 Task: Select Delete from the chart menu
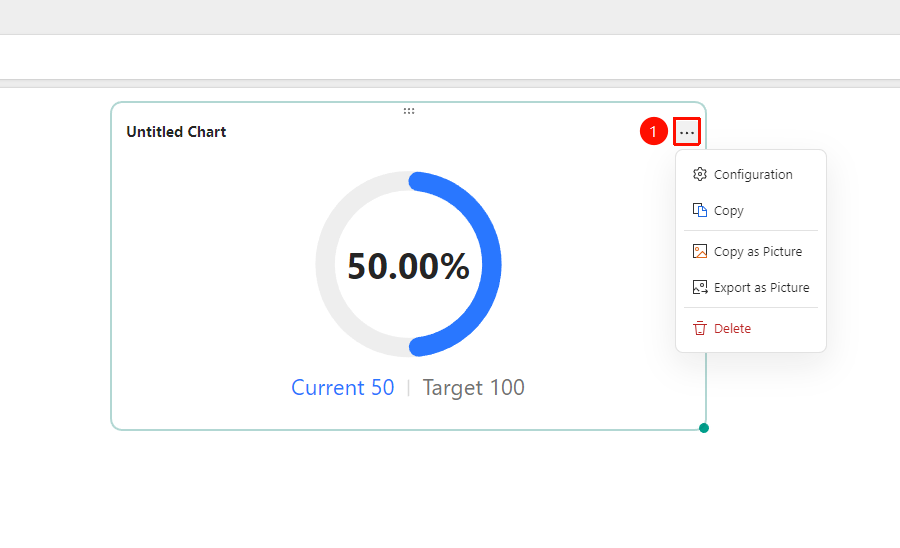tap(751, 328)
